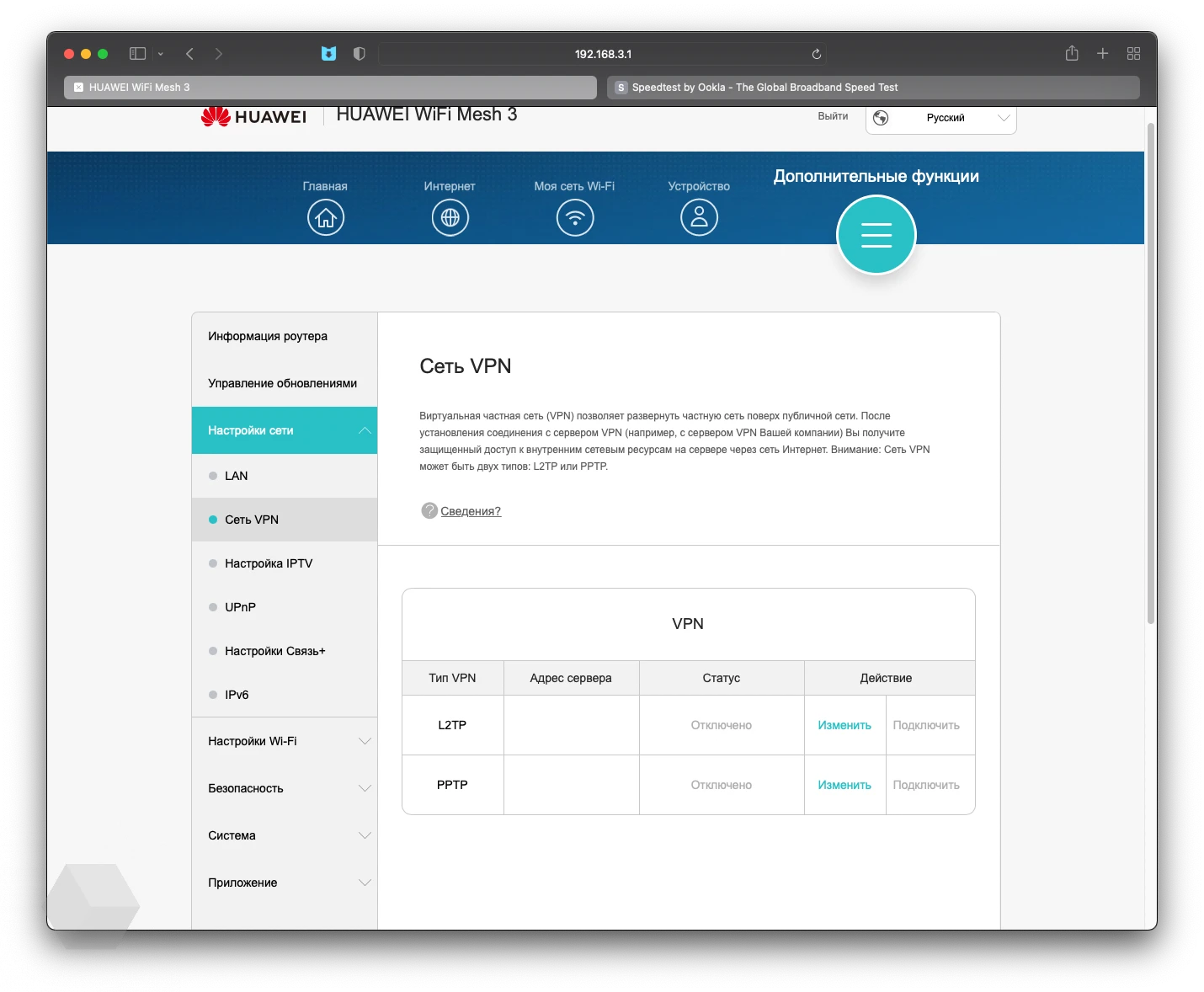Image resolution: width=1204 pixels, height=992 pixels.
Task: Click the privacy report shield icon
Action: (x=360, y=54)
